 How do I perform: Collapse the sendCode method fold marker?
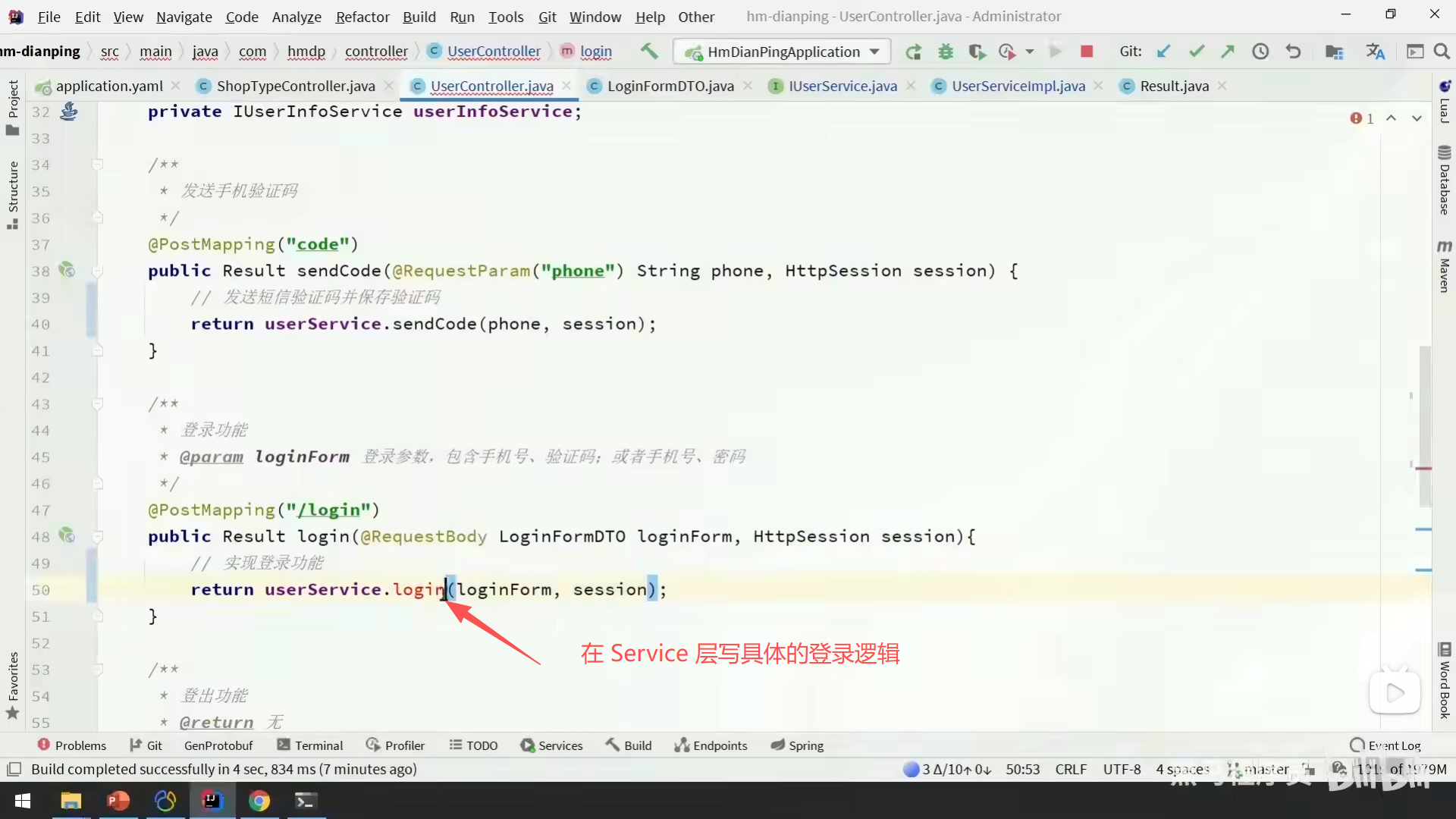pos(97,271)
